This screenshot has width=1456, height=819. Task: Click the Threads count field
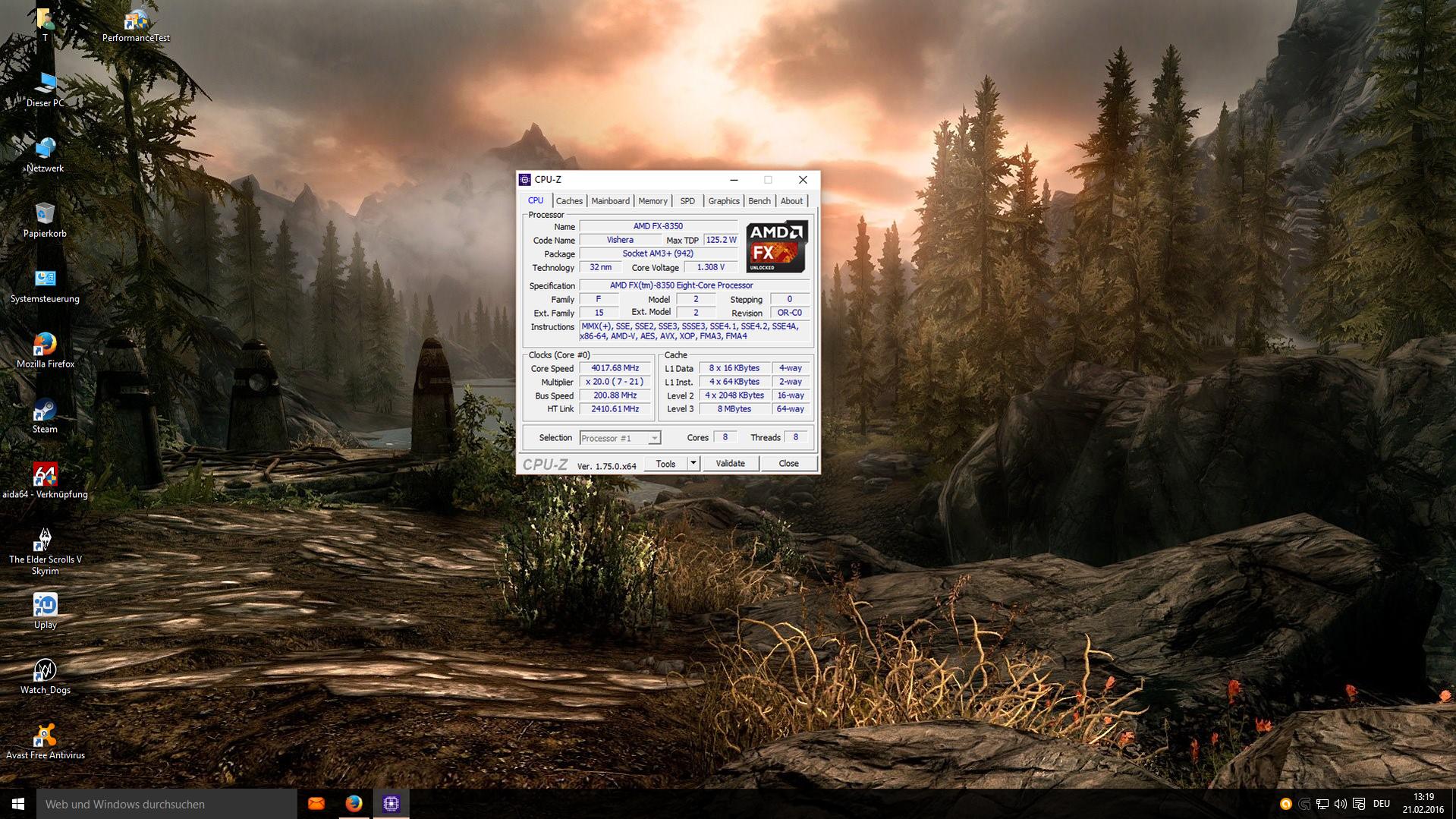pyautogui.click(x=796, y=437)
